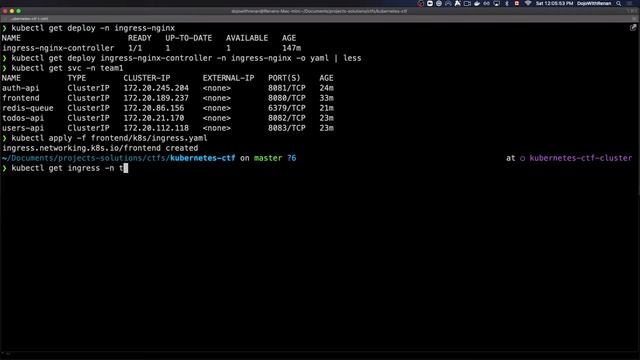Viewport: 640px width, 360px height.
Task: Click the command input line 'kubectl get ingress -n t'
Action: coord(68,168)
